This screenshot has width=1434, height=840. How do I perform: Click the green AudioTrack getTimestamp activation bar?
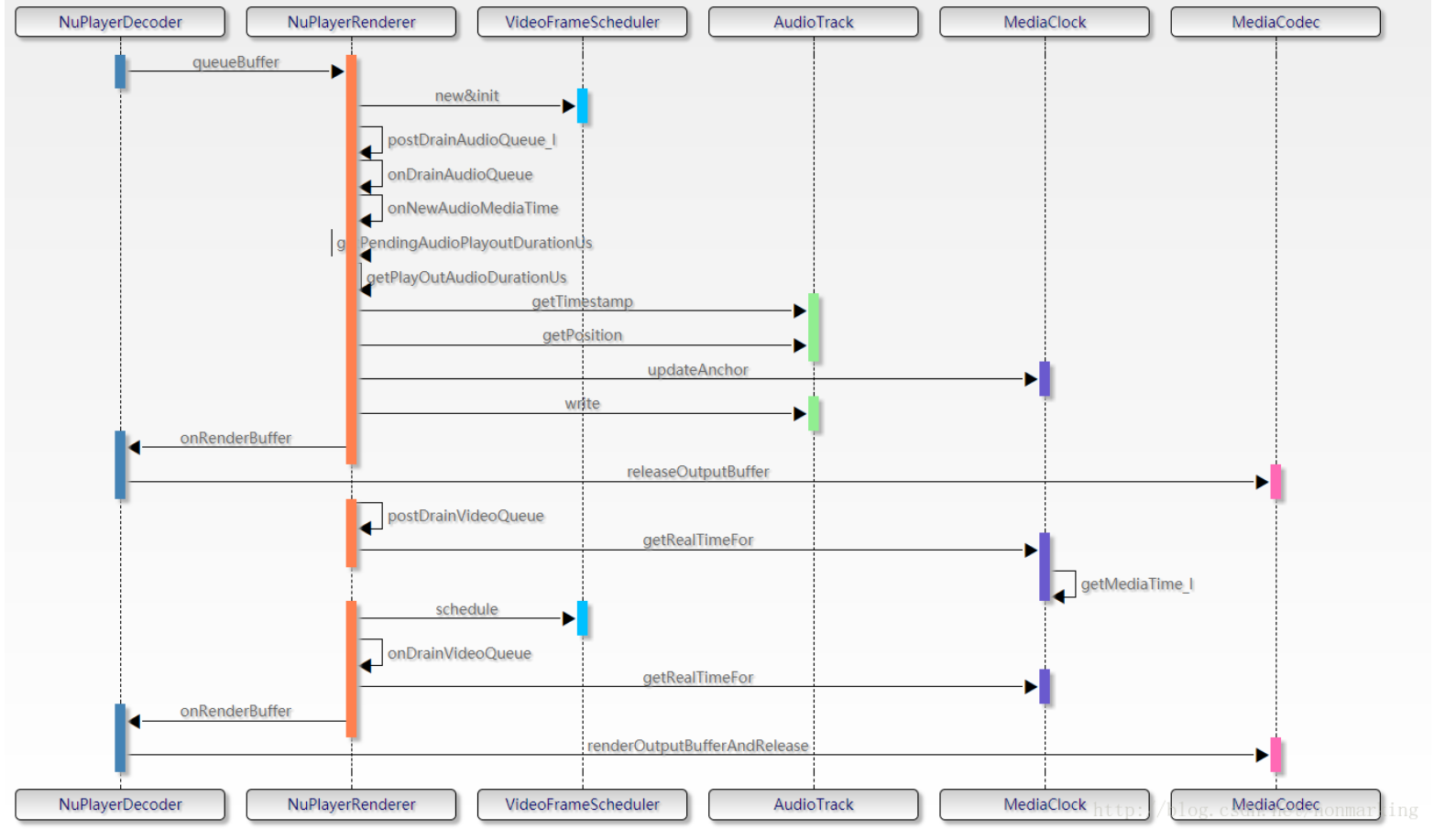[x=814, y=325]
